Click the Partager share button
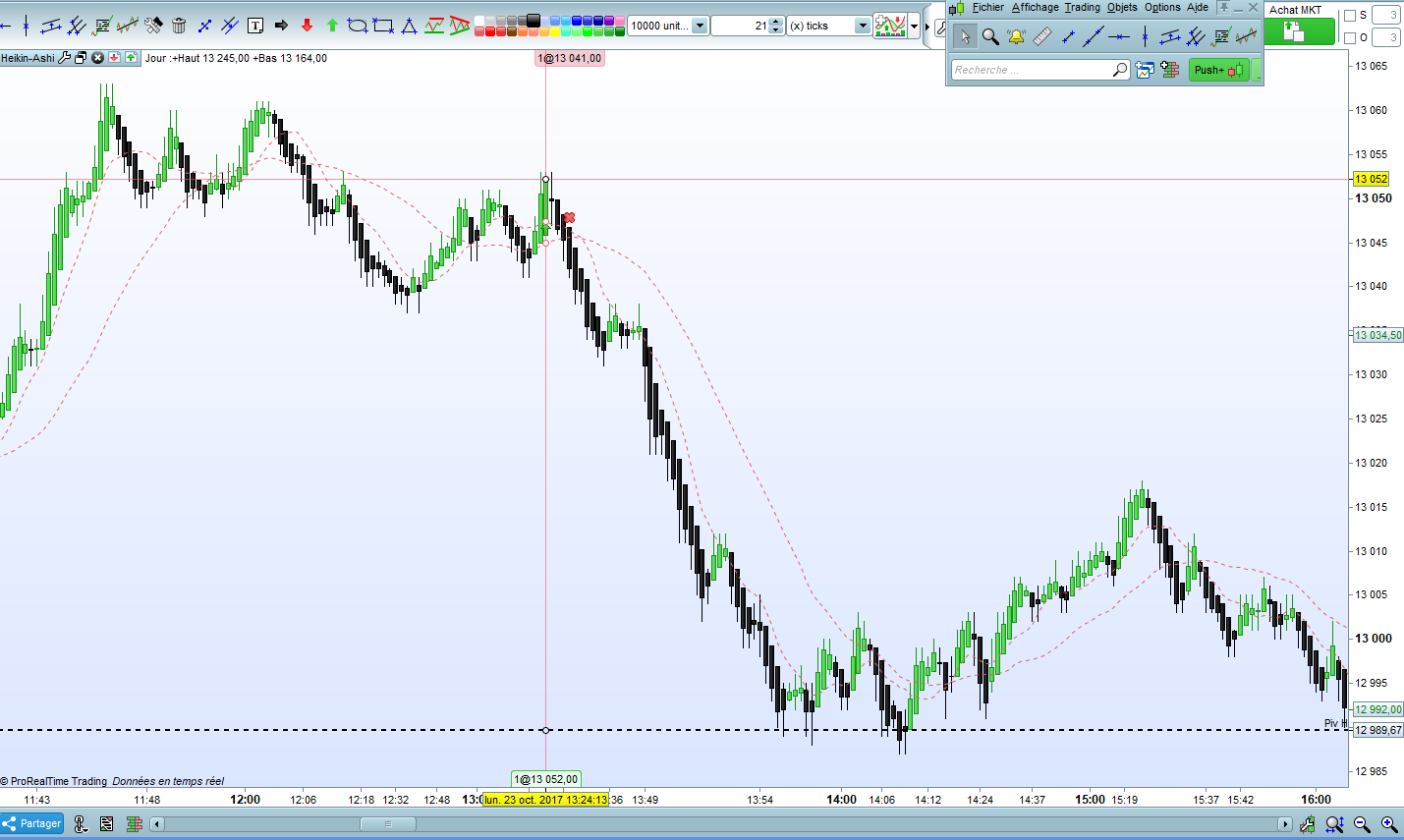1404x840 pixels. 32,824
